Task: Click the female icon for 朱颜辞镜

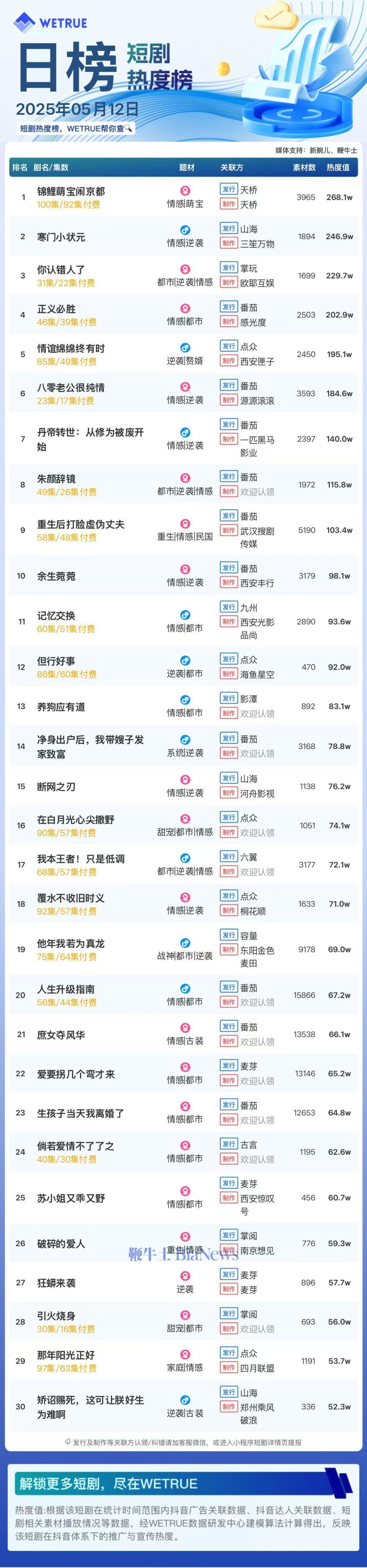Action: point(185,478)
